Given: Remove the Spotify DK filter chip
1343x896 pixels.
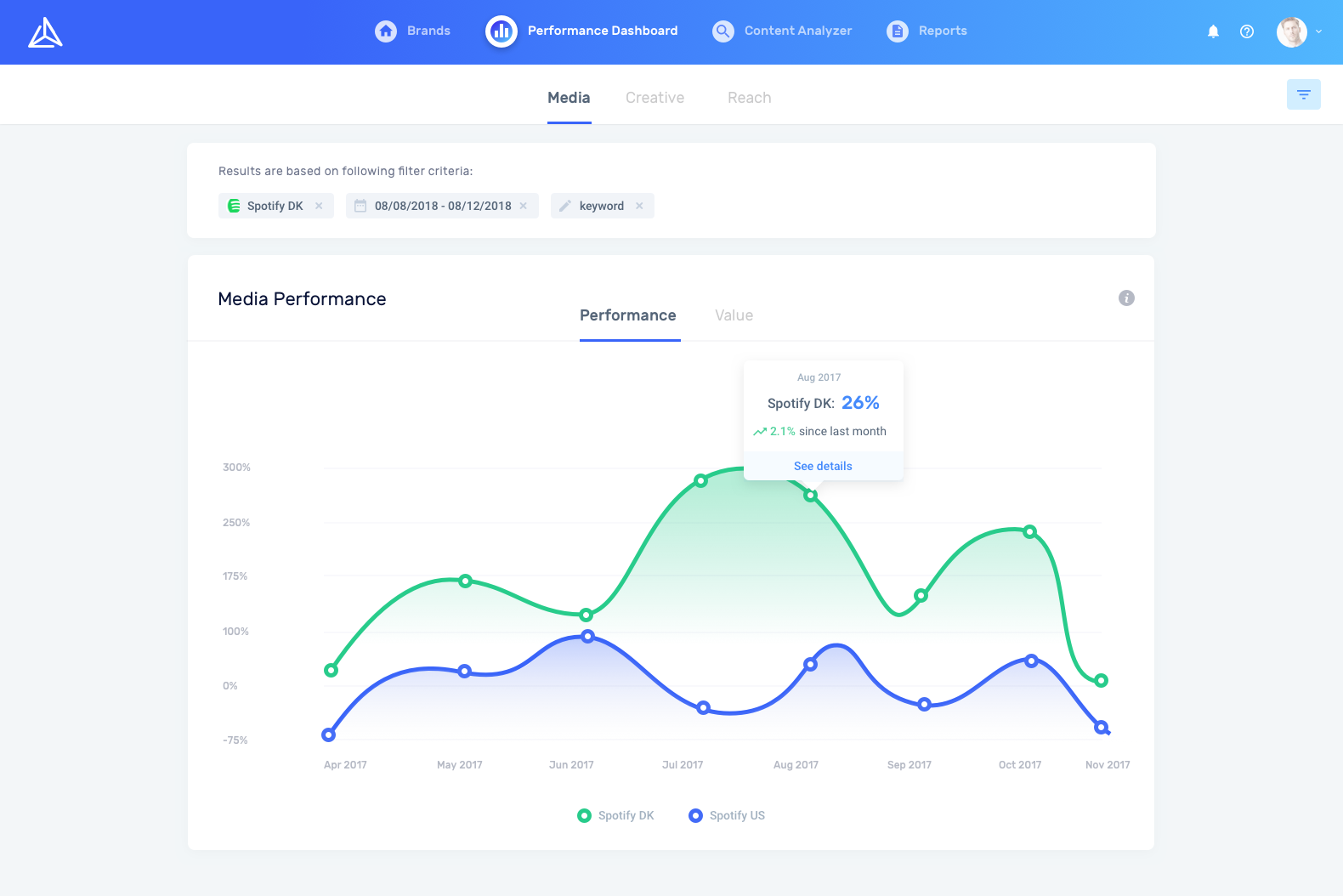Looking at the screenshot, I should point(319,206).
